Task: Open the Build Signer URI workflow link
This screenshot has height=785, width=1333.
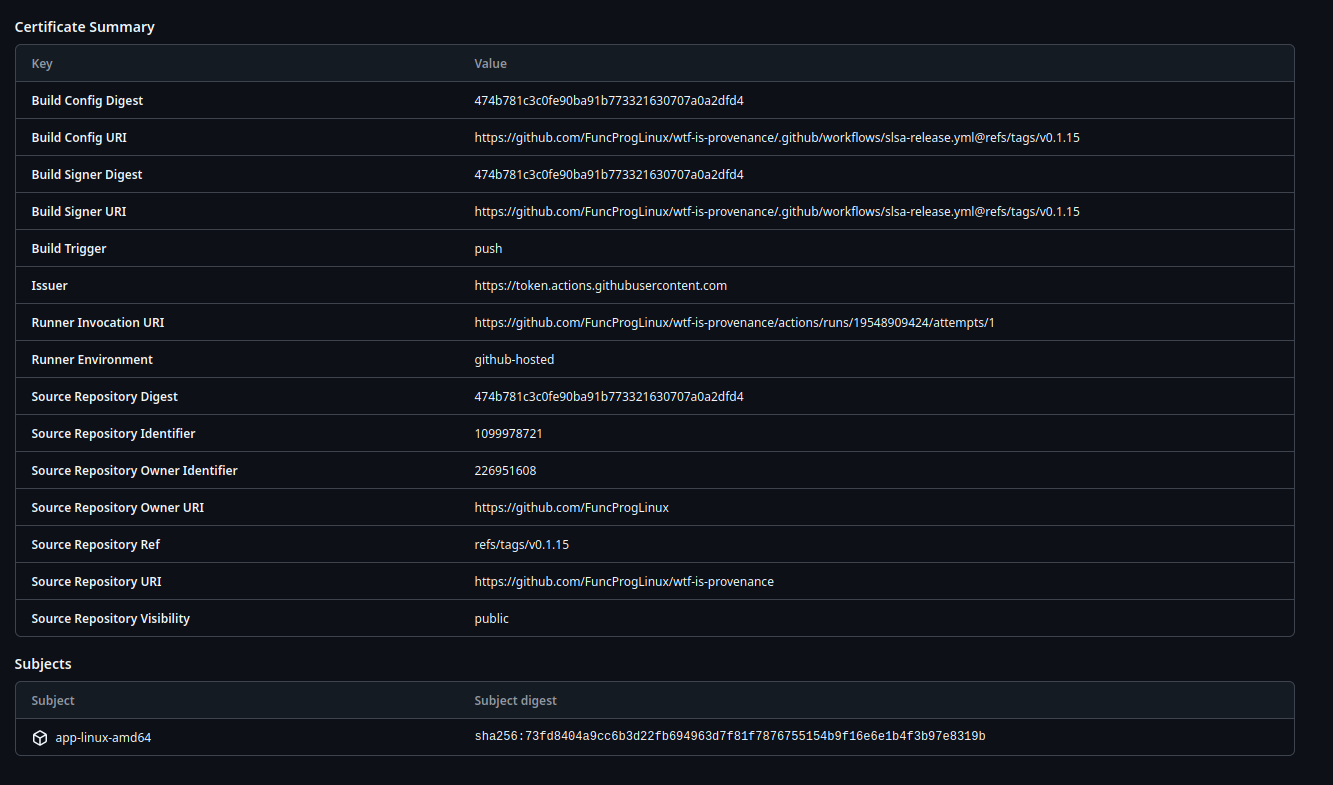Action: (x=776, y=212)
